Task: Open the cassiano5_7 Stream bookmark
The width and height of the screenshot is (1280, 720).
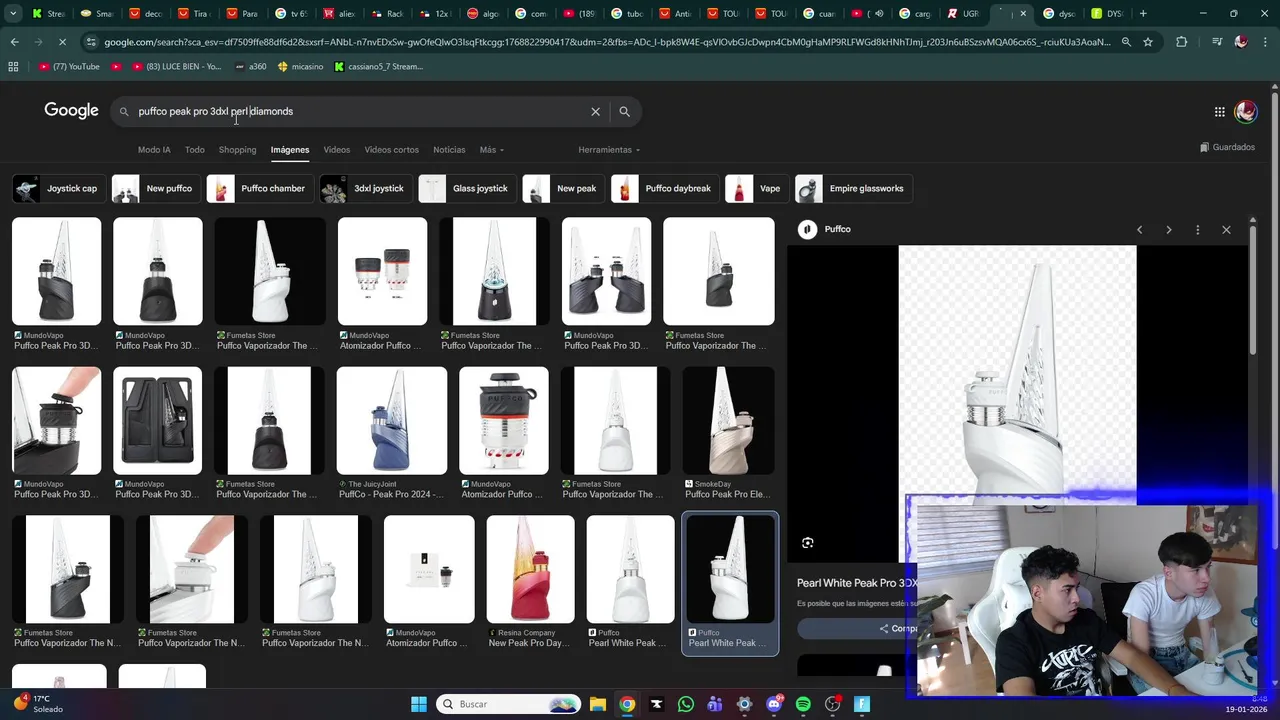Action: point(378,66)
